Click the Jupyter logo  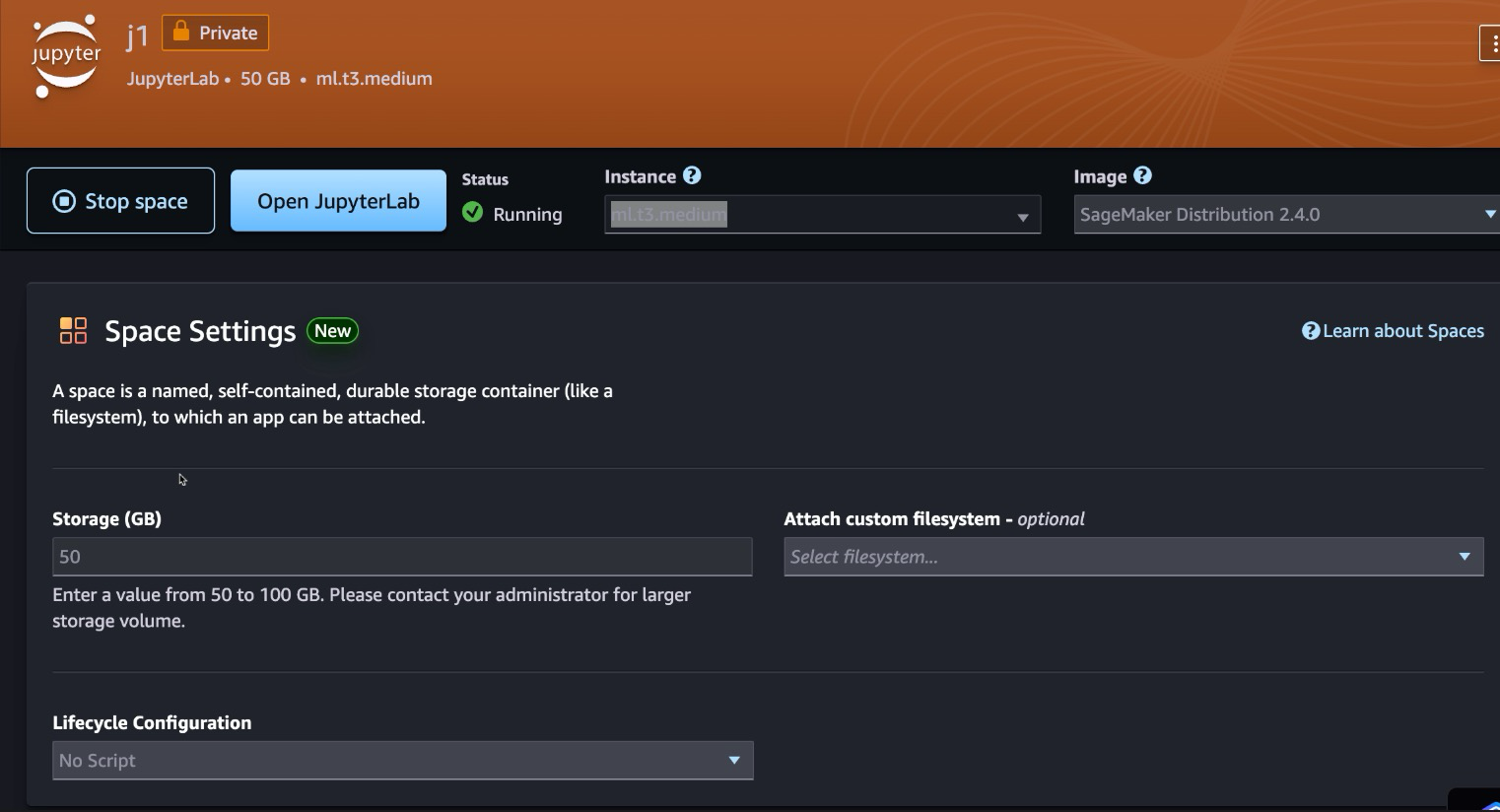click(x=66, y=56)
